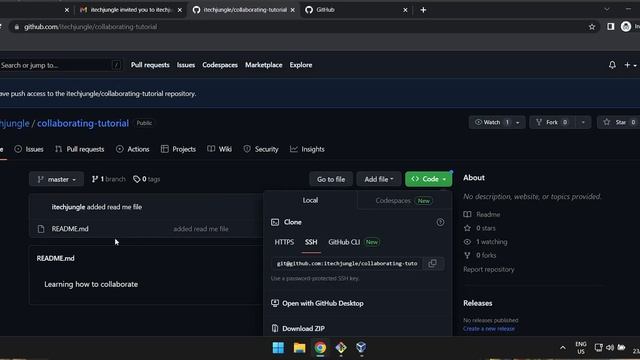Bookmark this page with the star icon
Screen dimensions: 640x360
click(x=592, y=27)
